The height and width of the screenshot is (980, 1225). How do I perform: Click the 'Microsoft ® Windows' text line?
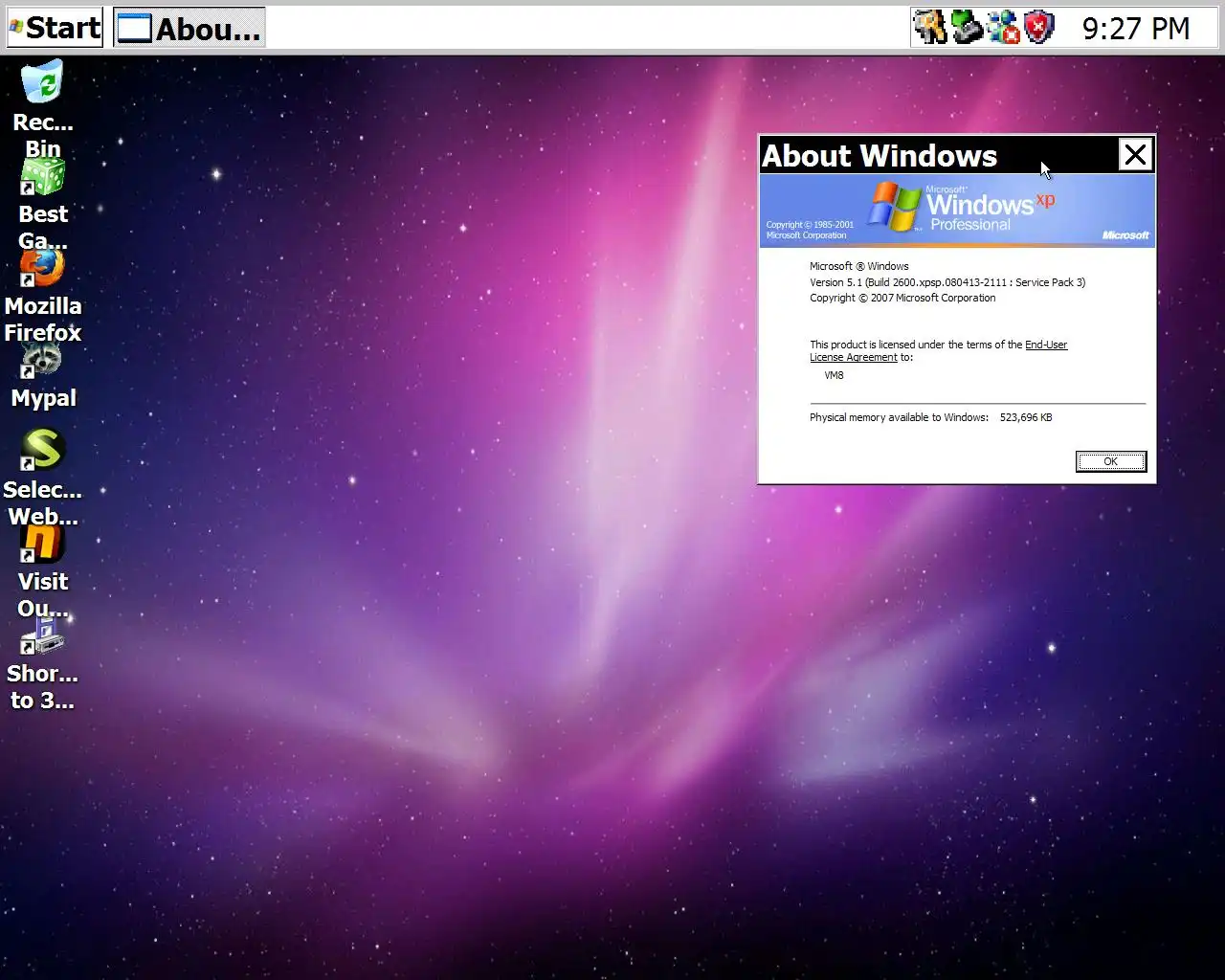859,266
